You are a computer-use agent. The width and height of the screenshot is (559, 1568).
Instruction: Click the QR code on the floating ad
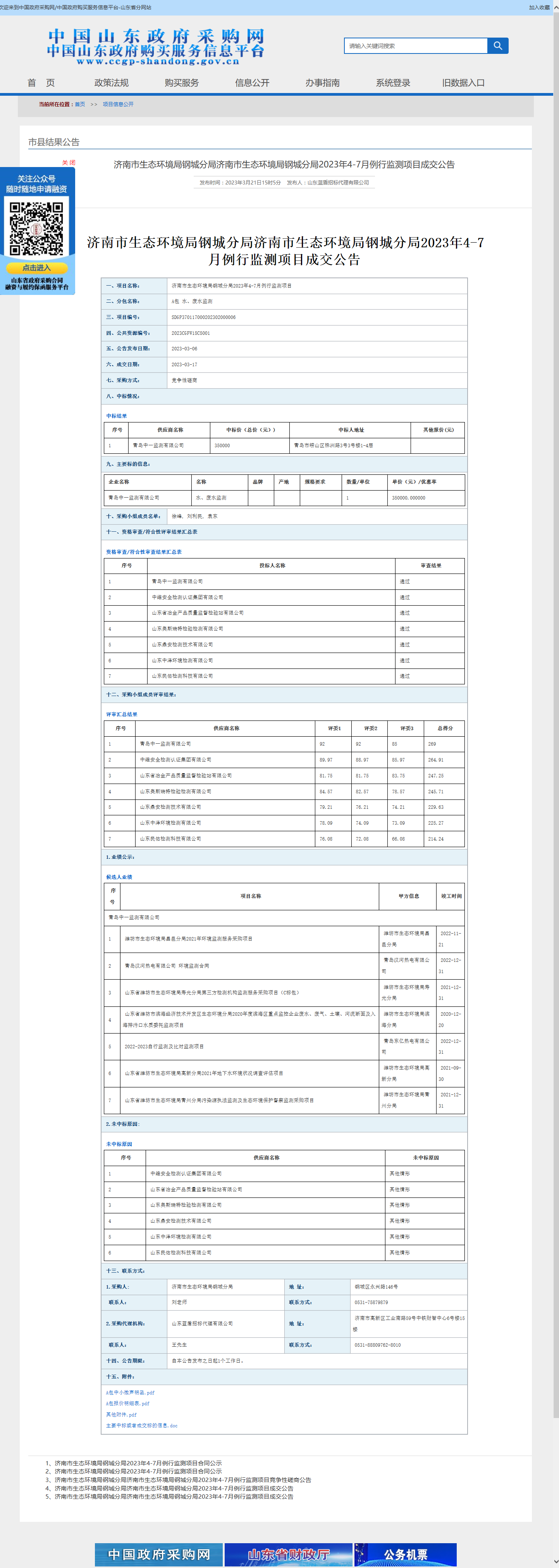[x=36, y=229]
